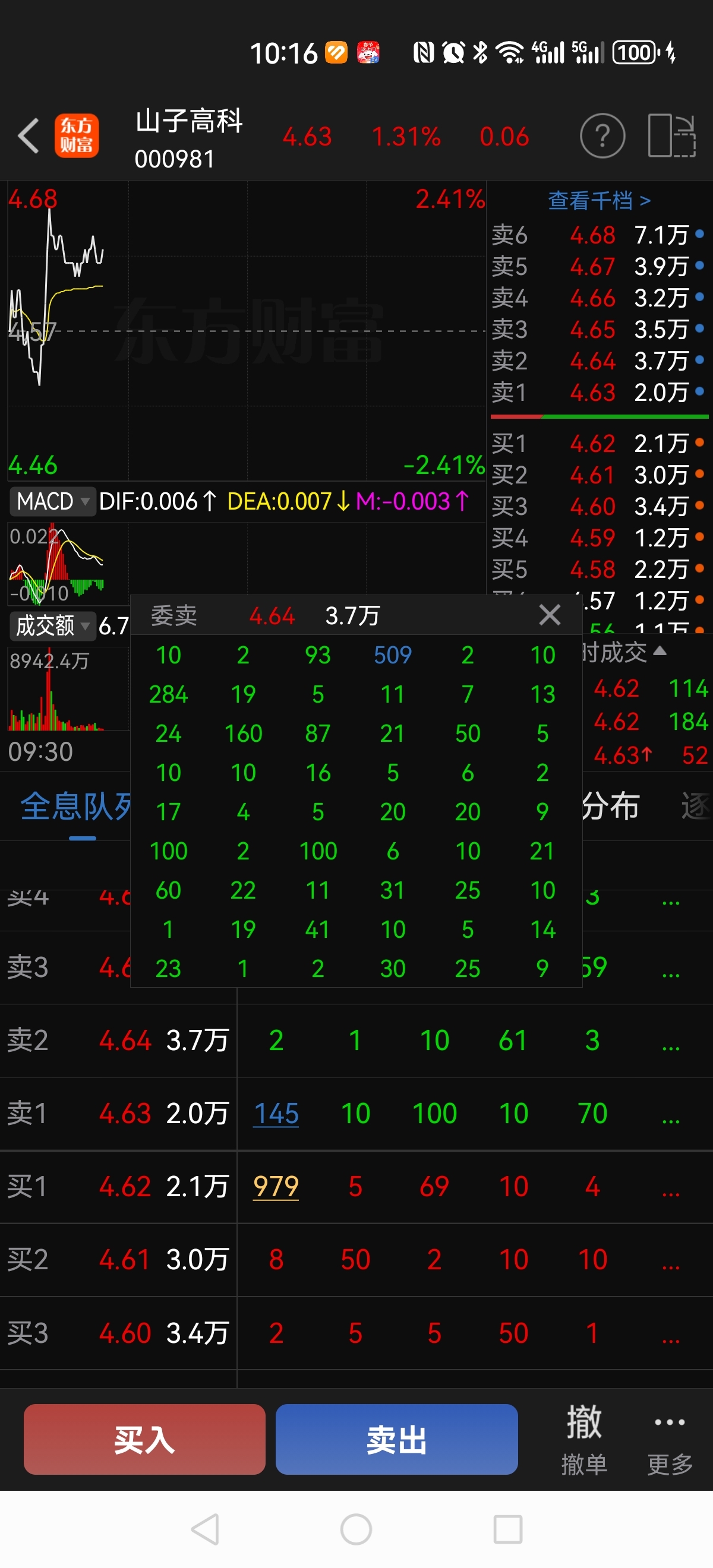Select the 卖5 4.67 order row
713x1568 pixels.
pos(599,267)
